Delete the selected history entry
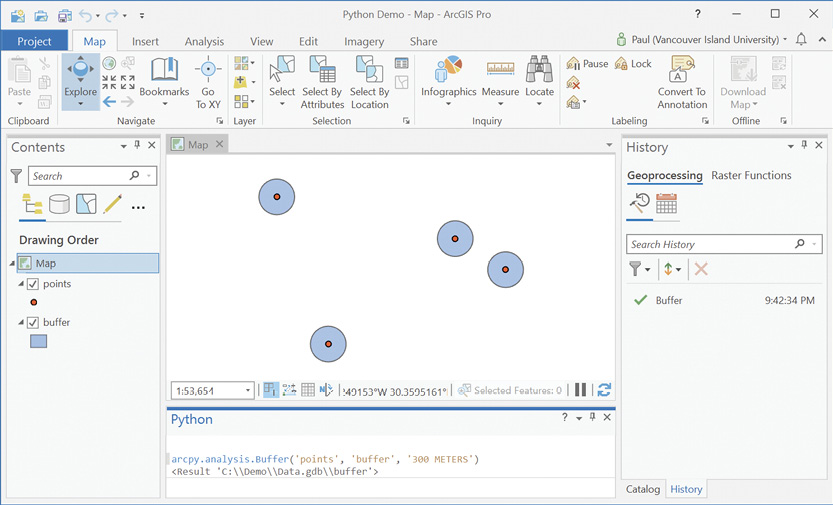 [701, 269]
